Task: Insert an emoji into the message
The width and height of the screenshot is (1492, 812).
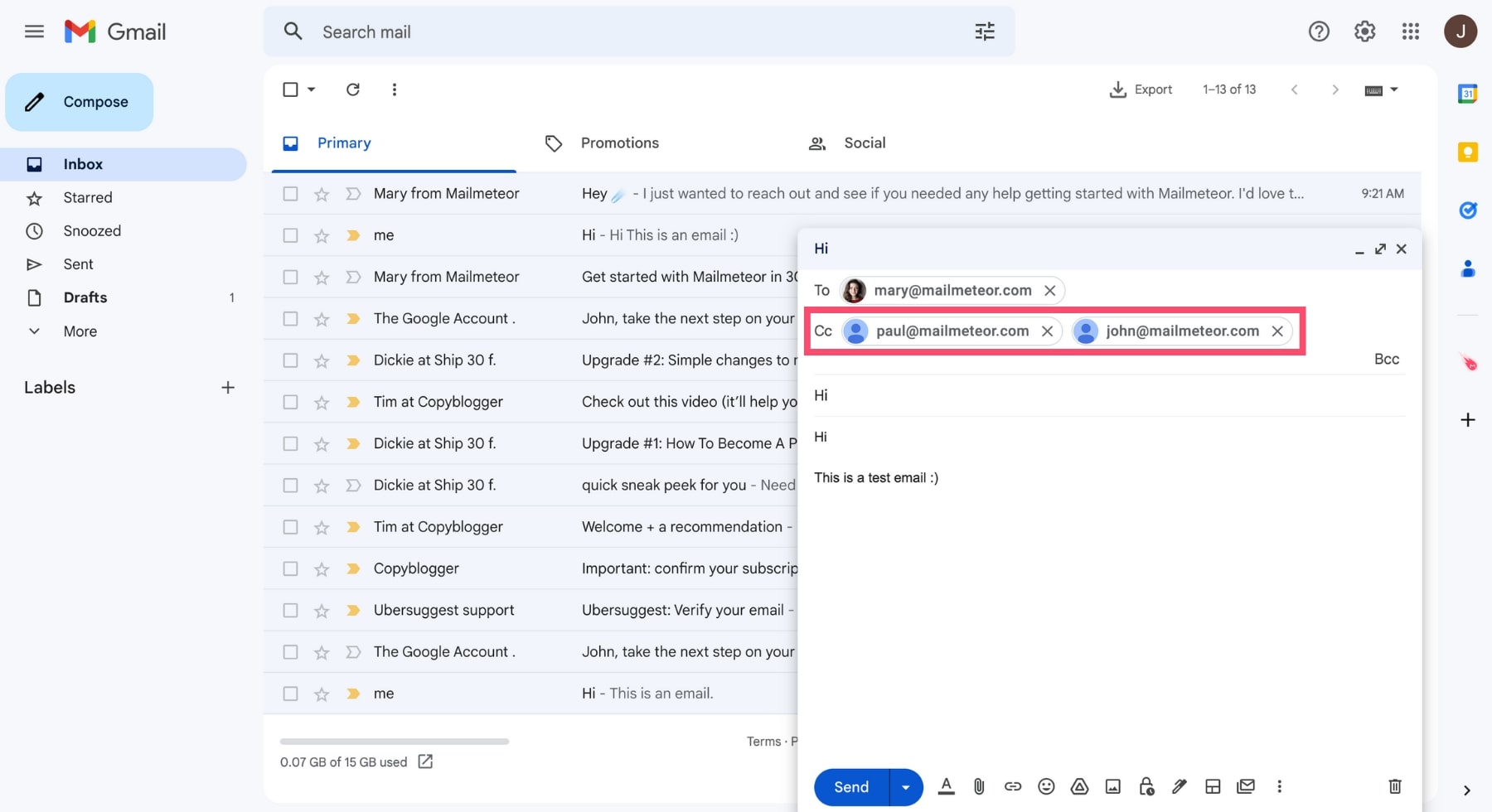Action: click(x=1046, y=786)
